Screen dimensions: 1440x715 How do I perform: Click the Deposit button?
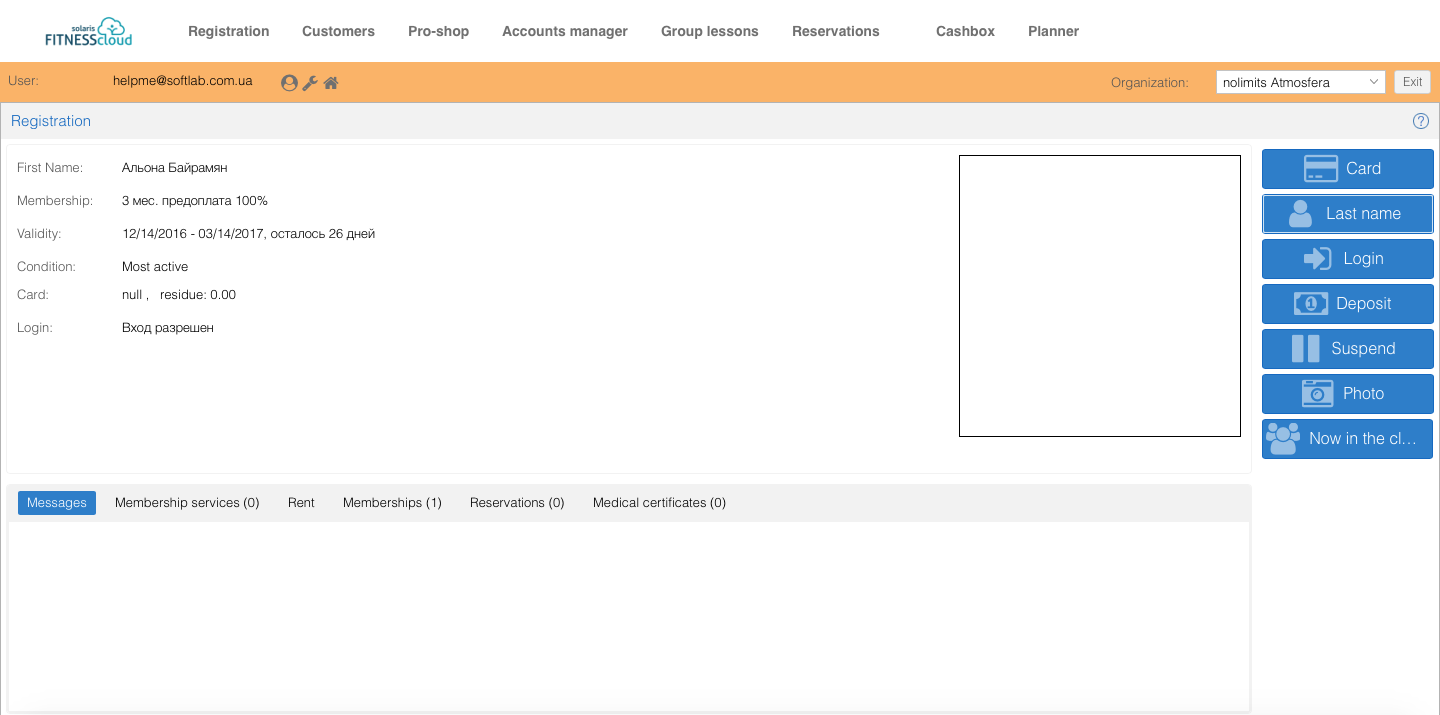[x=1348, y=304]
